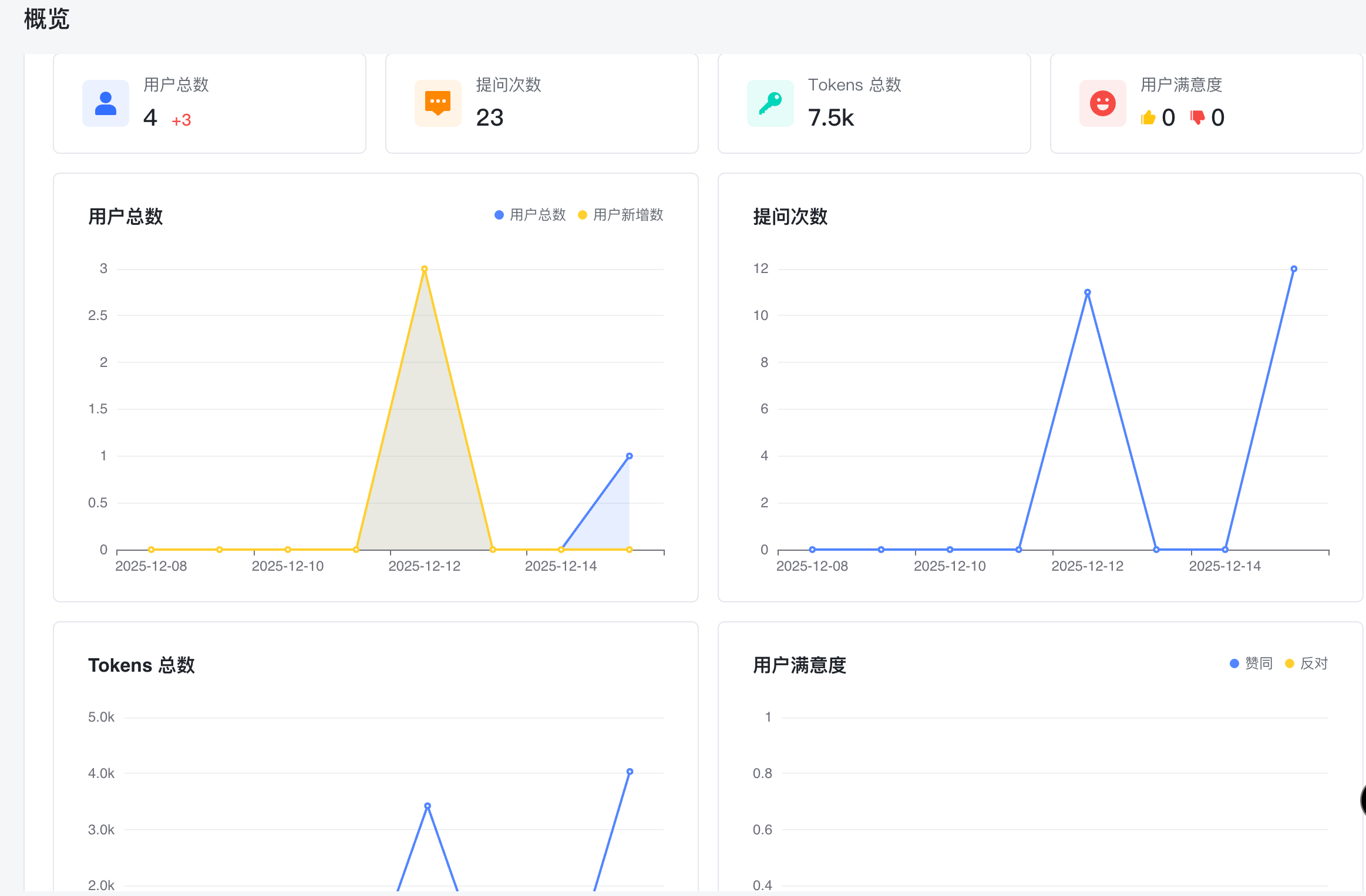Toggle 赞同 legend series
The height and width of the screenshot is (896, 1366).
(1251, 663)
